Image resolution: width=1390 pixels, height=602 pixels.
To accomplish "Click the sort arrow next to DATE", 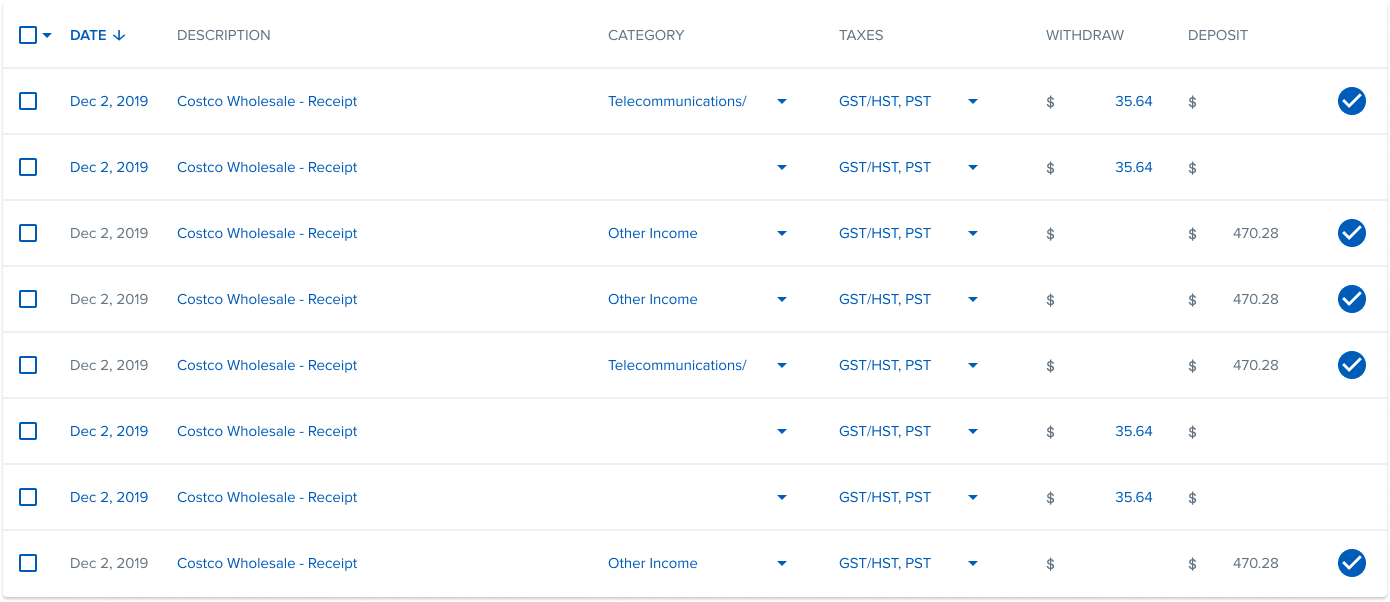I will [120, 35].
